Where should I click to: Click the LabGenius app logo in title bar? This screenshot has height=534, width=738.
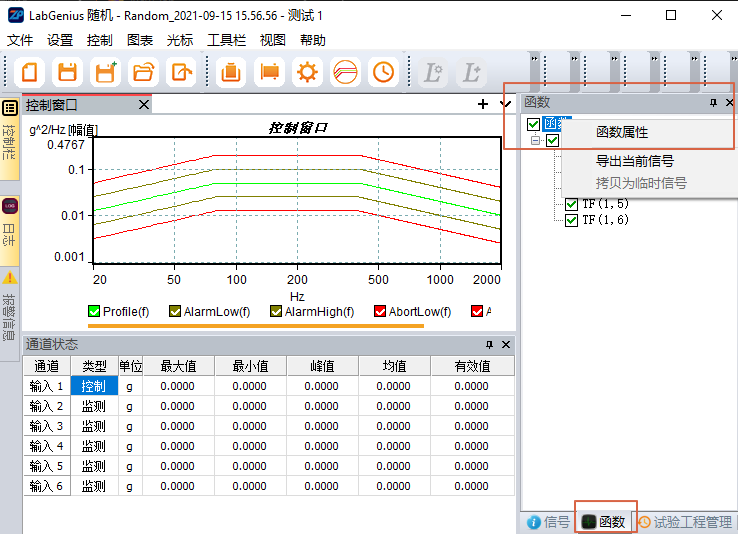[x=16, y=15]
